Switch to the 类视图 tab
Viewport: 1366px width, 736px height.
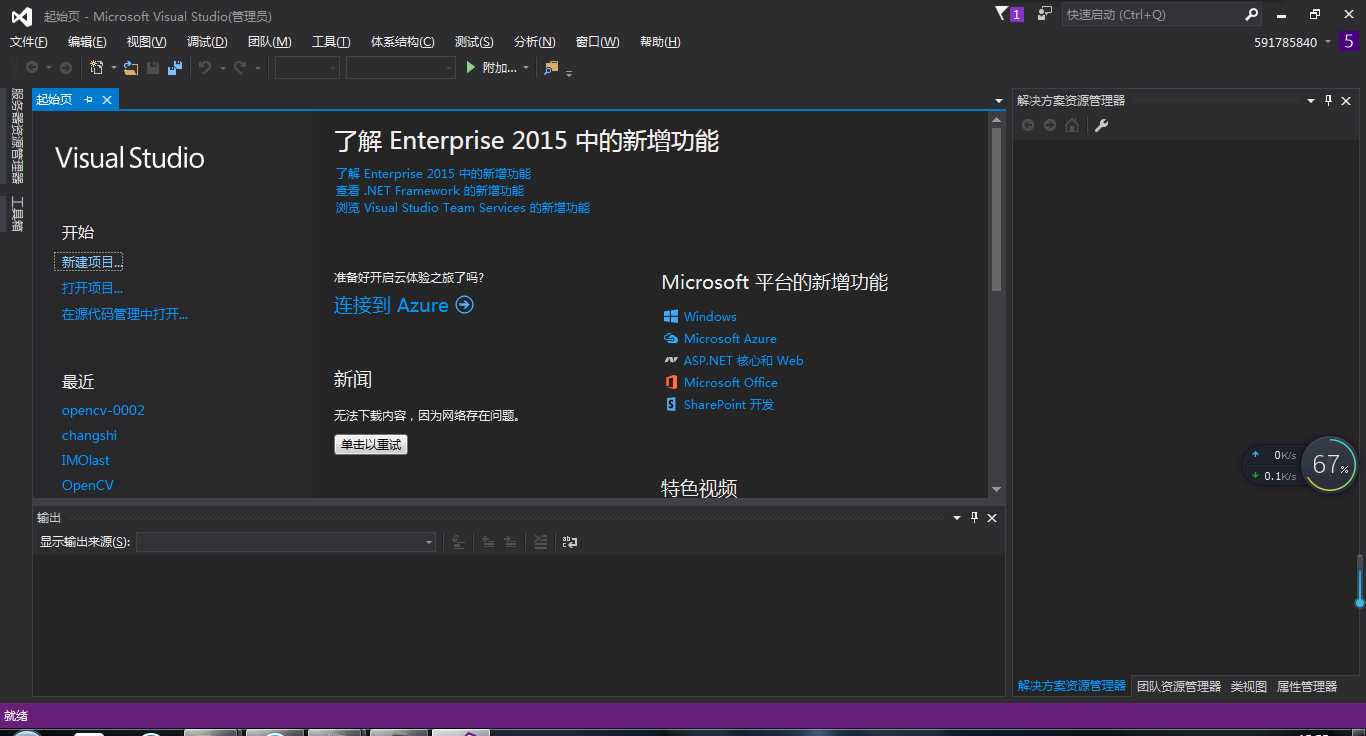(x=1249, y=686)
